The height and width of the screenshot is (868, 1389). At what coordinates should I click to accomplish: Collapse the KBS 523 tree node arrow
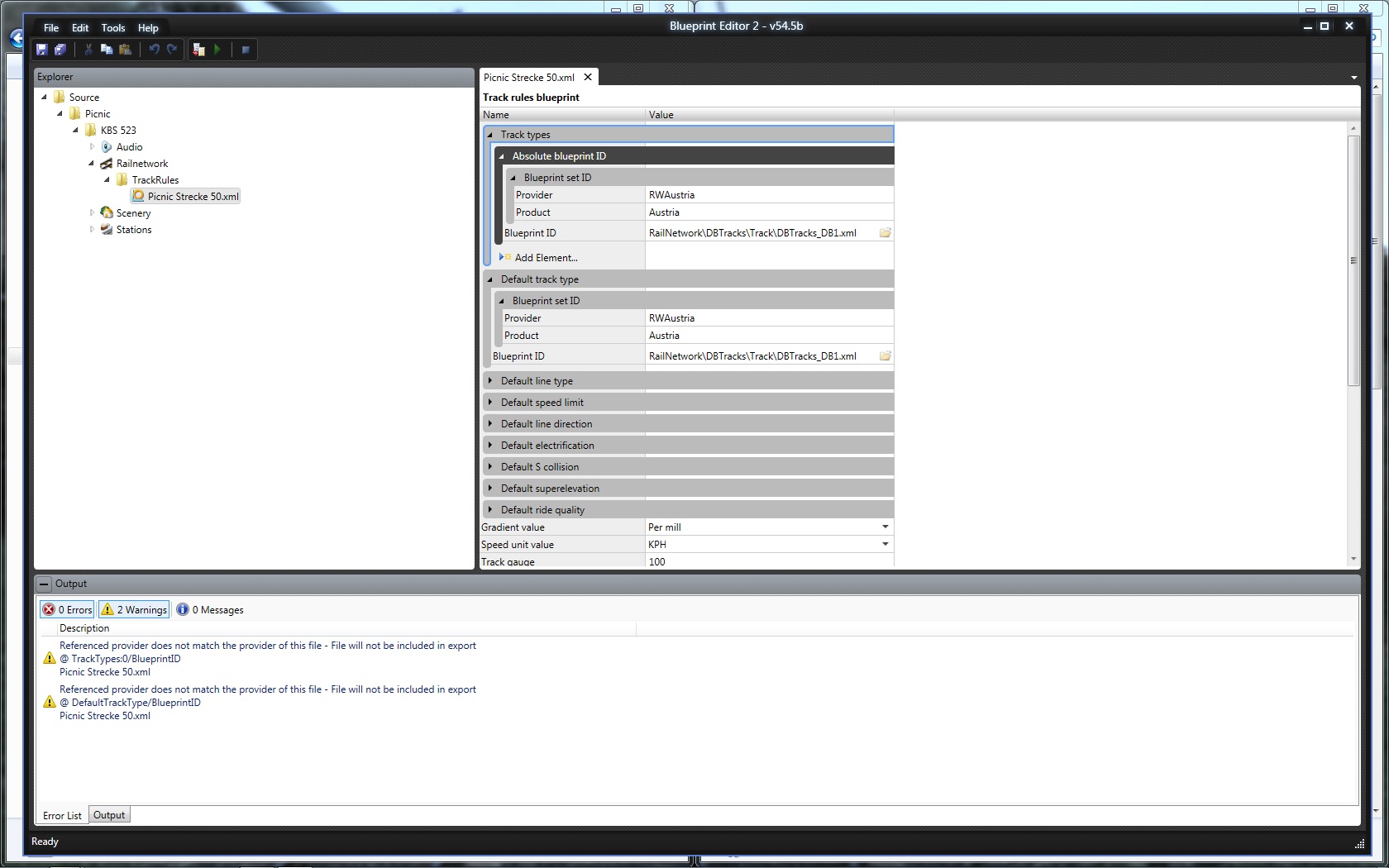tap(75, 130)
